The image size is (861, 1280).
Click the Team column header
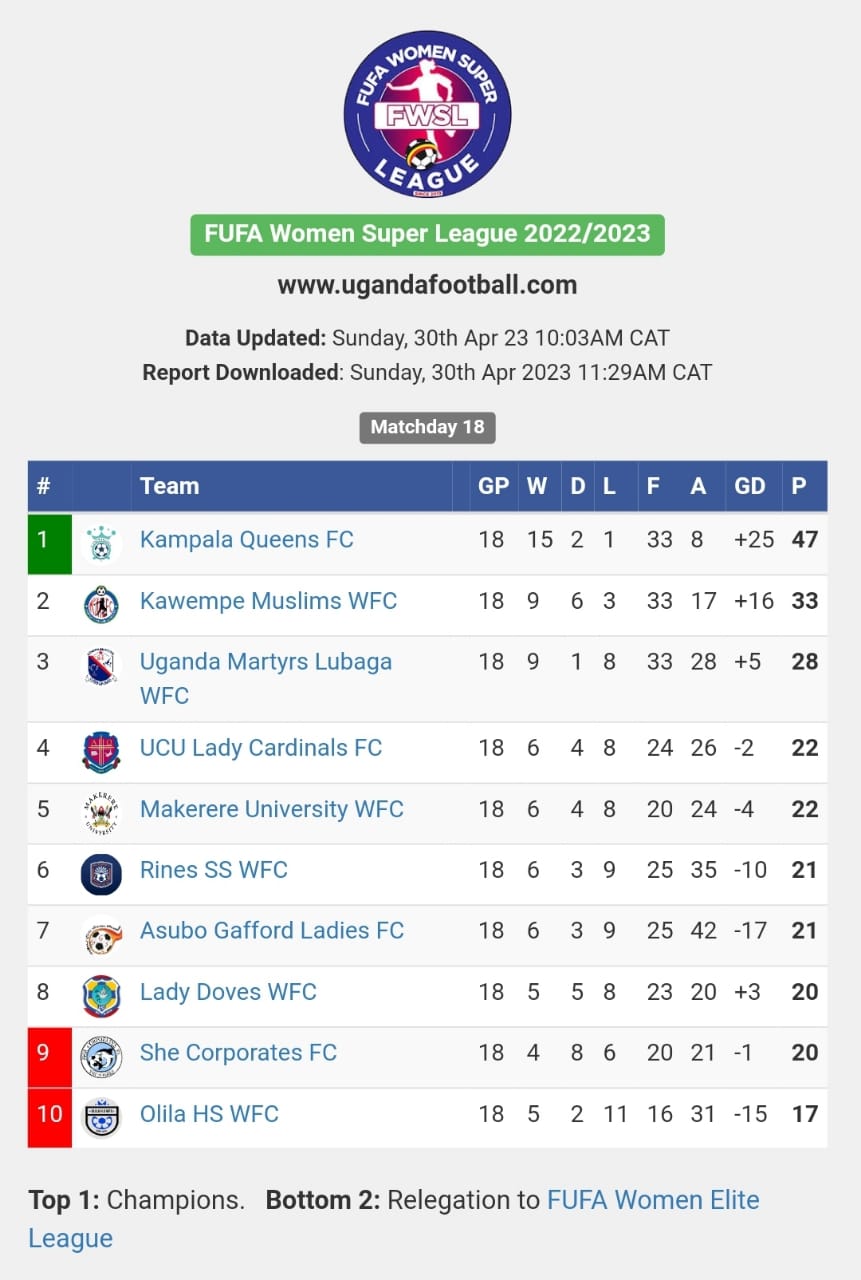[x=170, y=486]
